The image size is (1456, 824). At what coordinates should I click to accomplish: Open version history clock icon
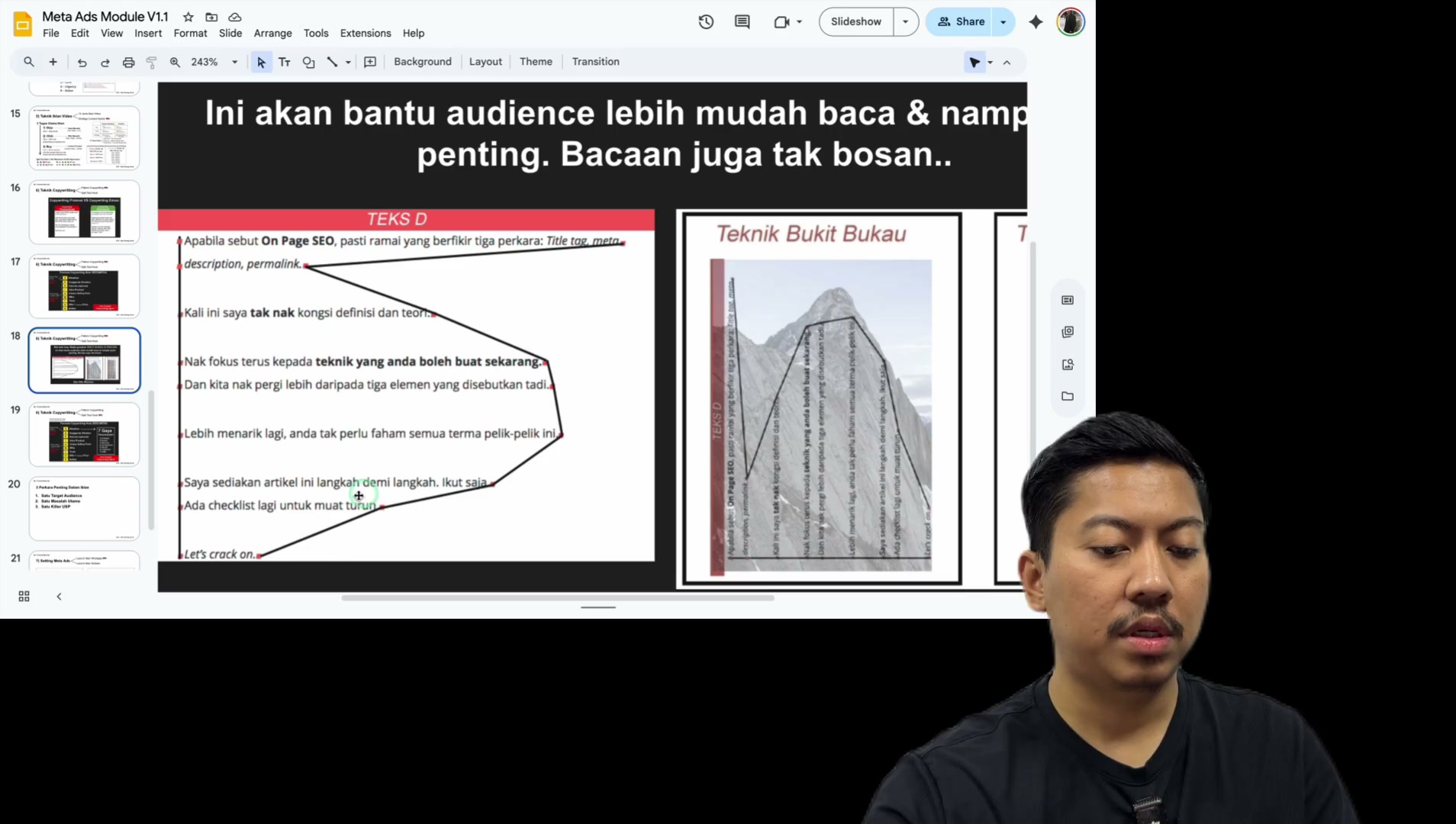pos(706,21)
